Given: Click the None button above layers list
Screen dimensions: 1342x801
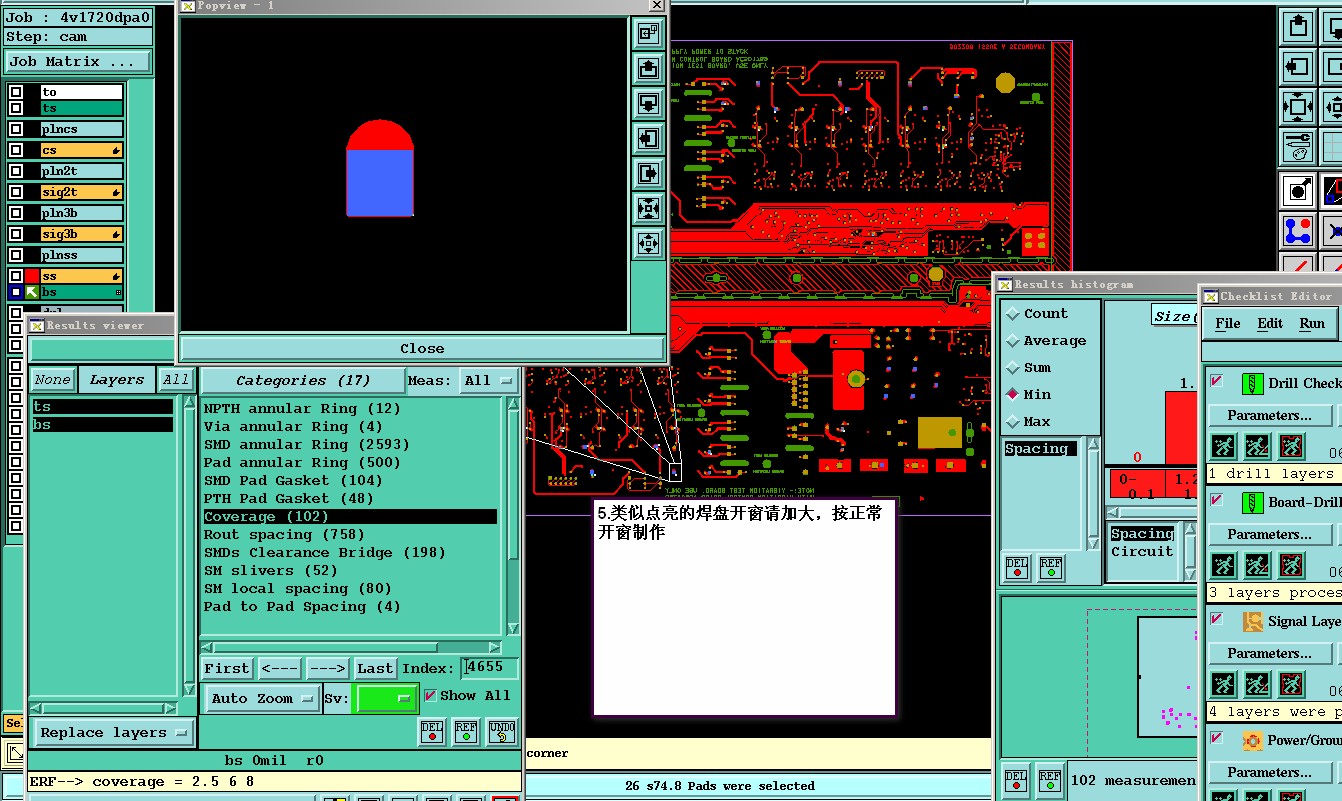Looking at the screenshot, I should coord(52,379).
